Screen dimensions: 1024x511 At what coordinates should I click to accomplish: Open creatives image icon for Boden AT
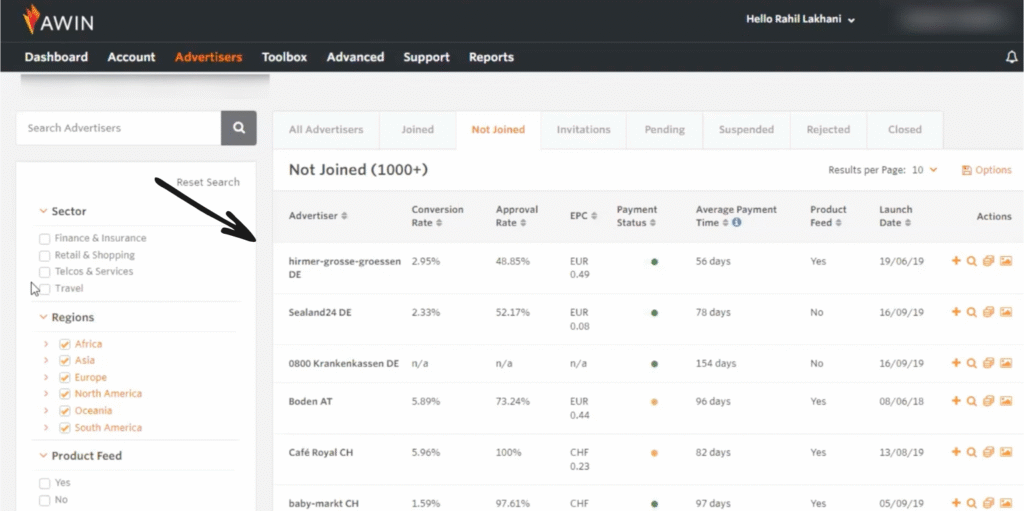pyautogui.click(x=1006, y=401)
